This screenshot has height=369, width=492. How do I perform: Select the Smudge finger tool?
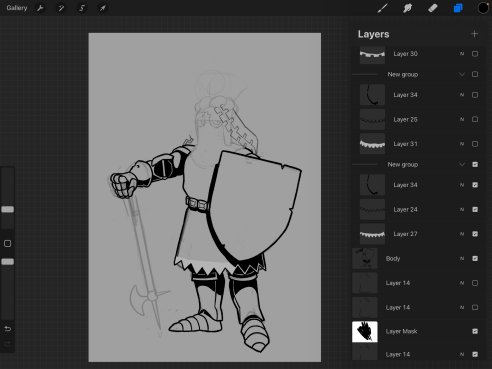(407, 8)
